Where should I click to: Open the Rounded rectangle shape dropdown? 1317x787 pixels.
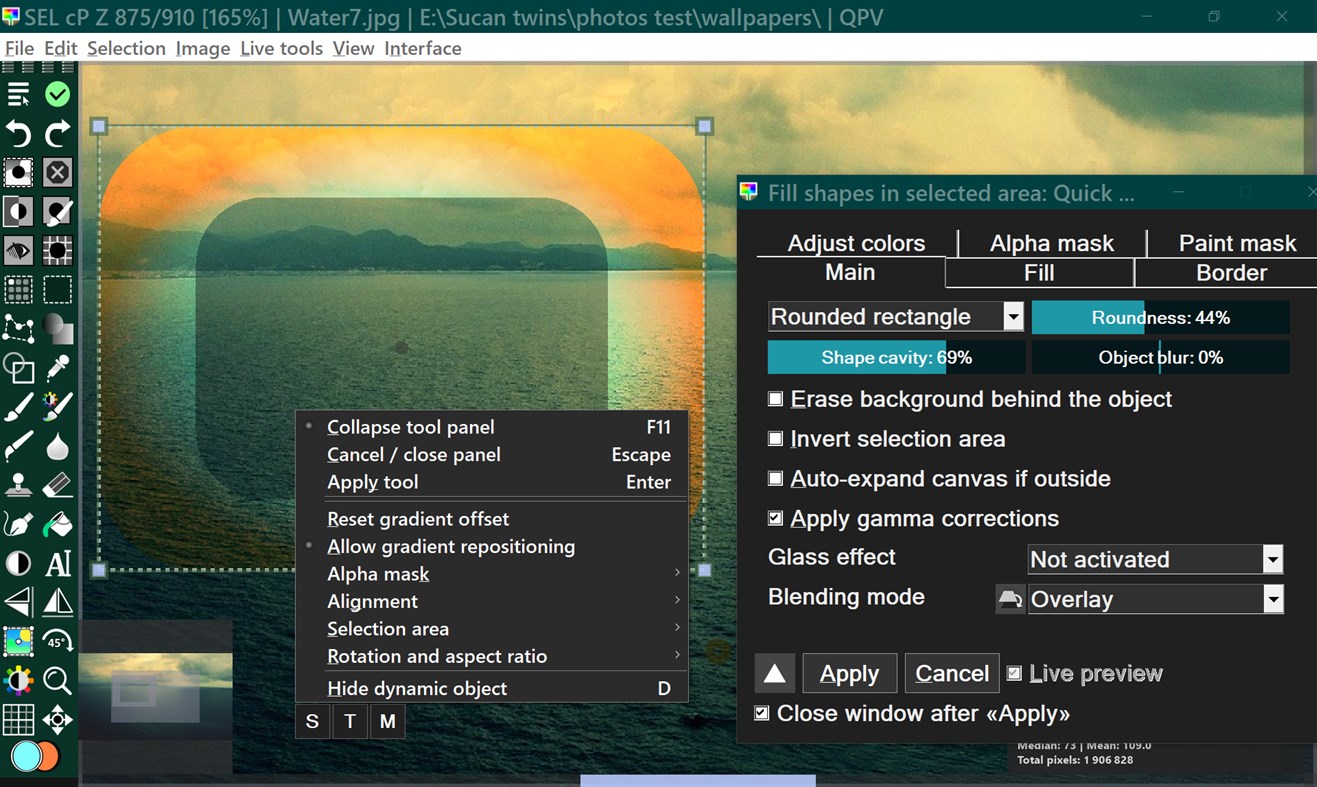click(x=1012, y=316)
